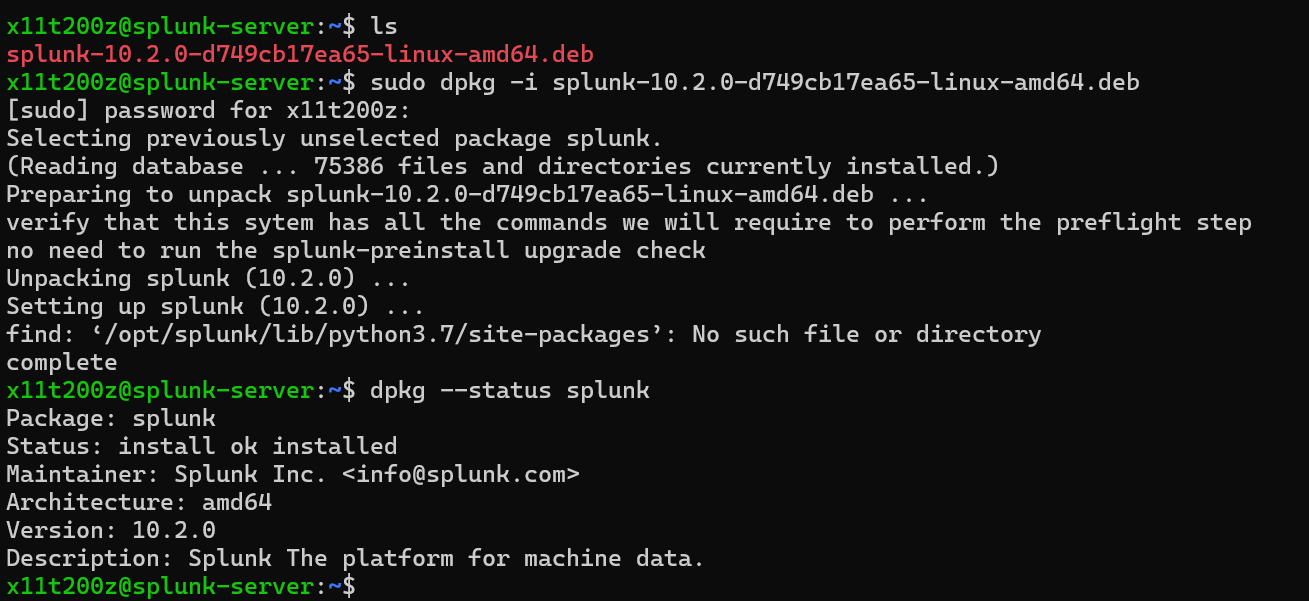Click the 'Unpacking splunk (10.2.0)' line

tap(208, 278)
